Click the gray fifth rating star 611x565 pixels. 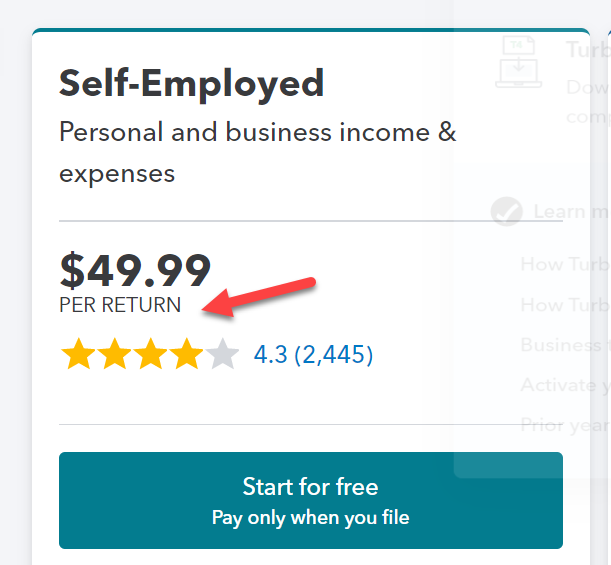click(x=222, y=354)
